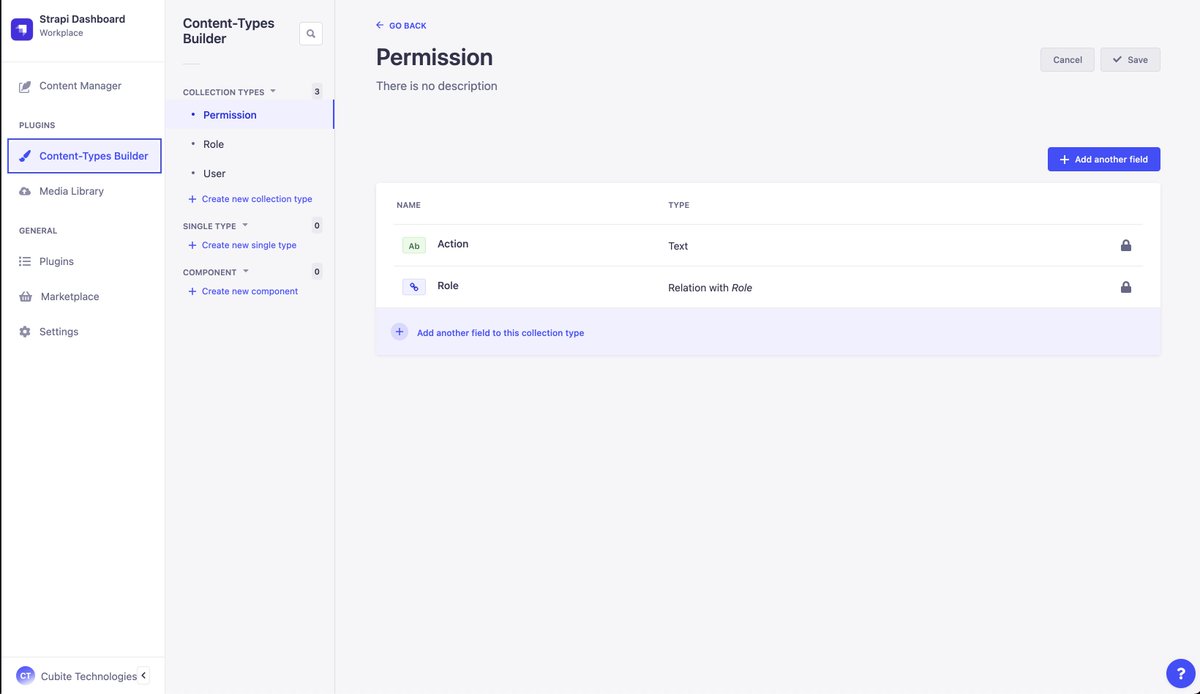Collapse the sidebar with the chevron
1200x694 pixels.
(x=143, y=676)
